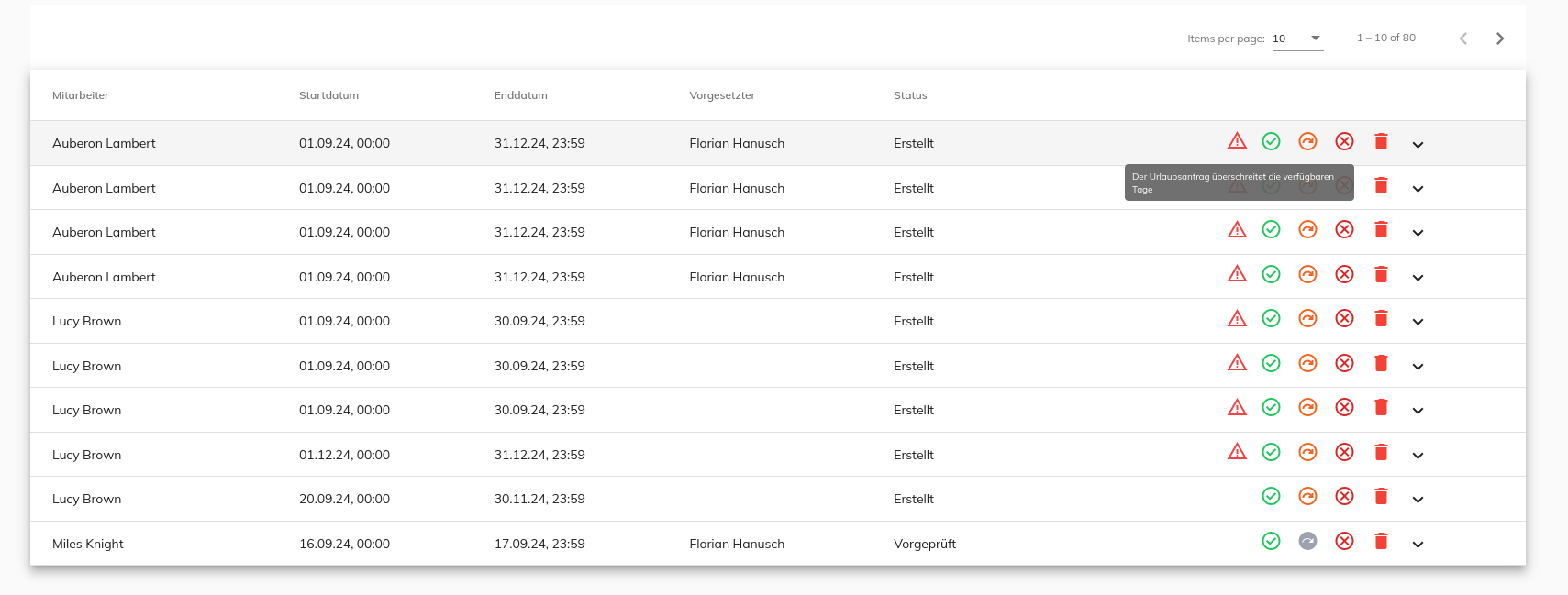
Task: Forward Lucy Brown's 20.09.24 request
Action: 1307,496
